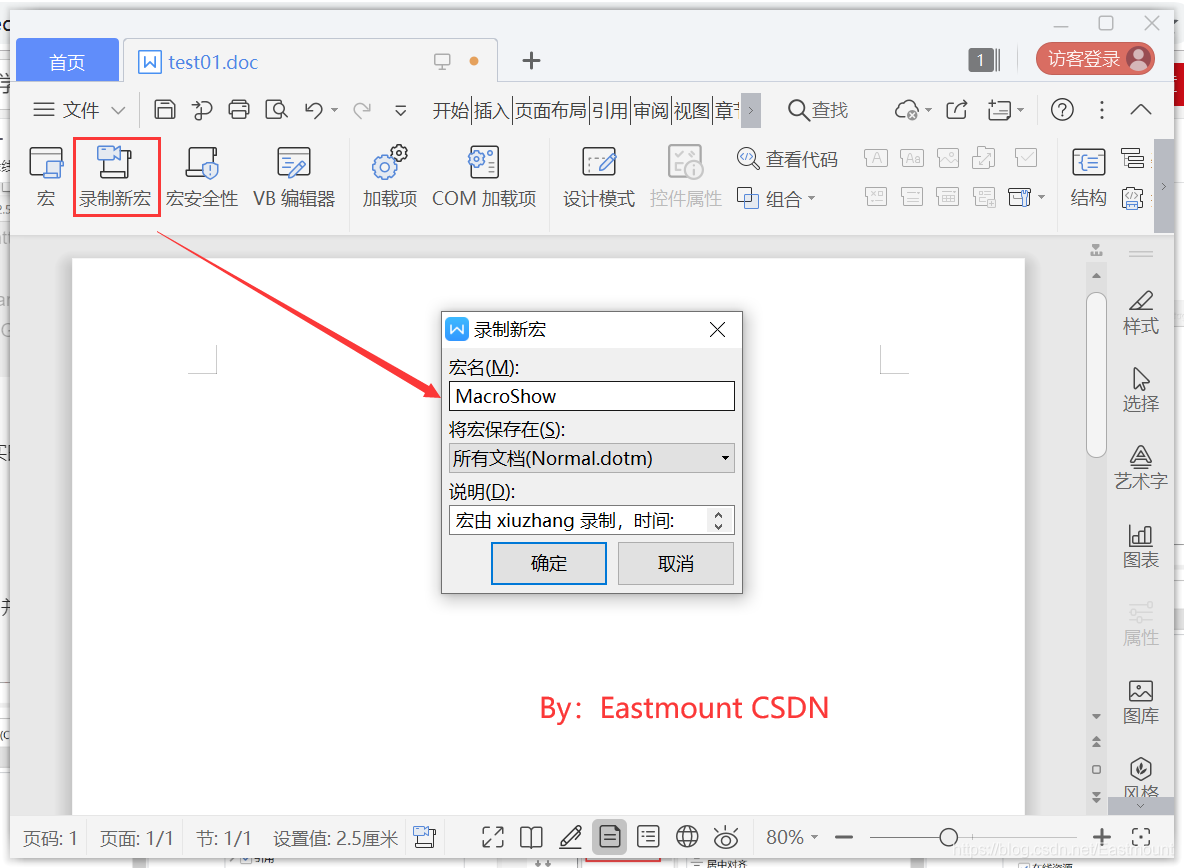The image size is (1184, 868).
Task: Open 图库 gallery side panel
Action: (1140, 702)
